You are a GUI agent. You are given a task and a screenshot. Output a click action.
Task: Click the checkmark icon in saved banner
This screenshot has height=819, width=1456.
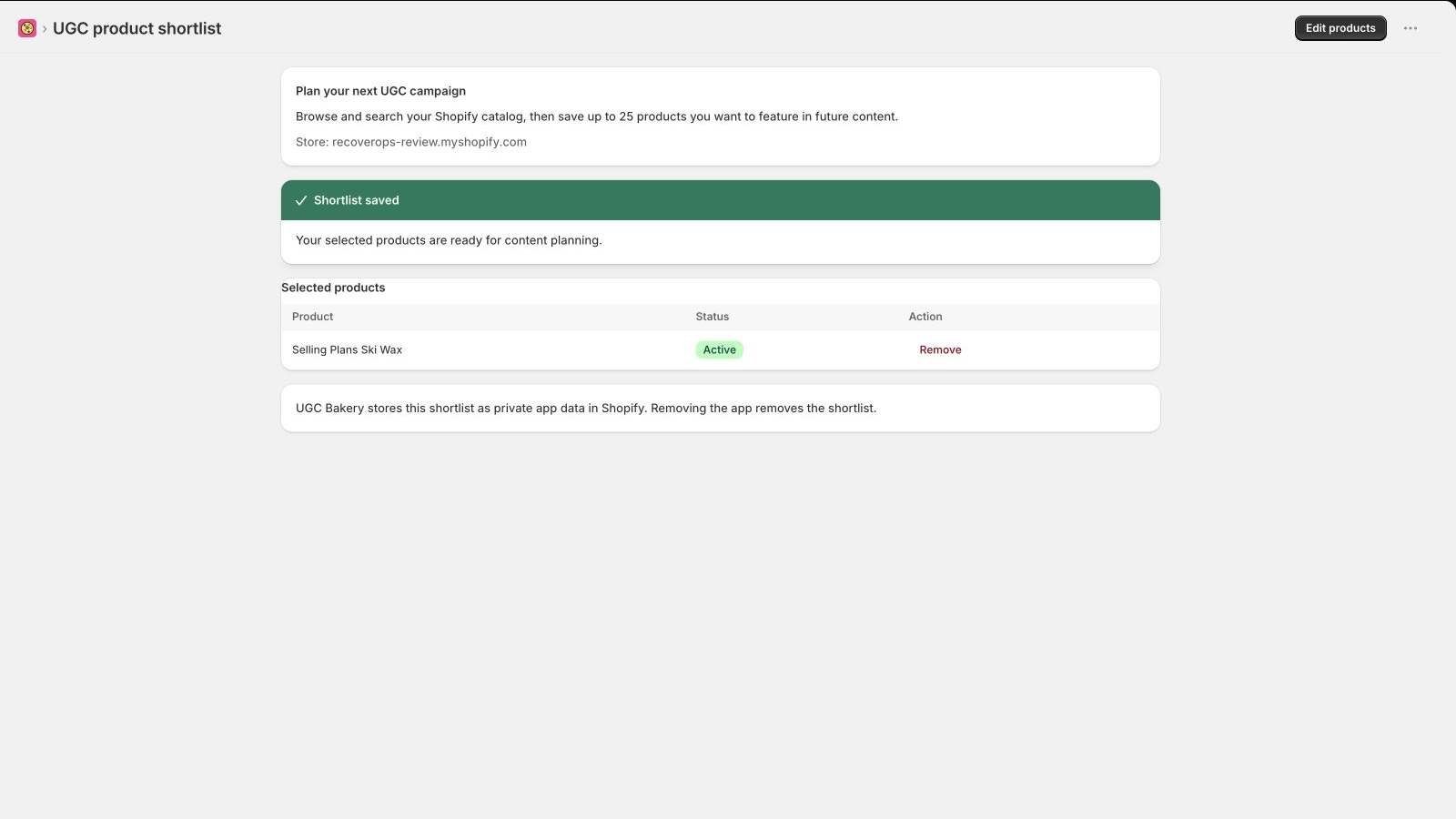301,200
